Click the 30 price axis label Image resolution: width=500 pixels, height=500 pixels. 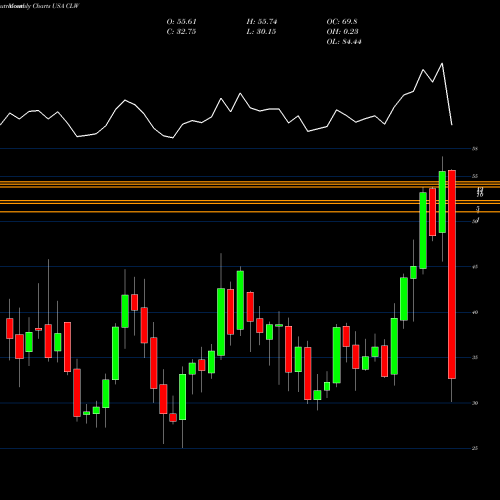click(x=475, y=403)
